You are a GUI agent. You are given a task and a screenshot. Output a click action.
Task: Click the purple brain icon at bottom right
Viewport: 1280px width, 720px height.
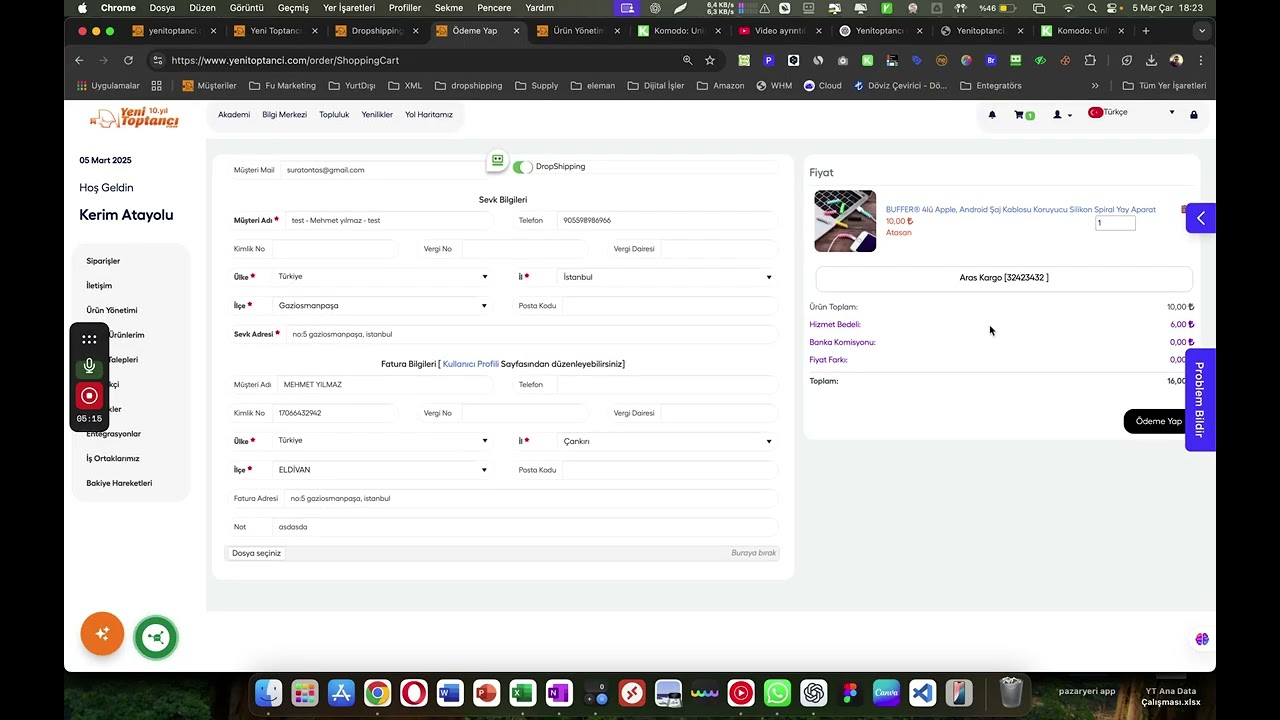[1202, 639]
